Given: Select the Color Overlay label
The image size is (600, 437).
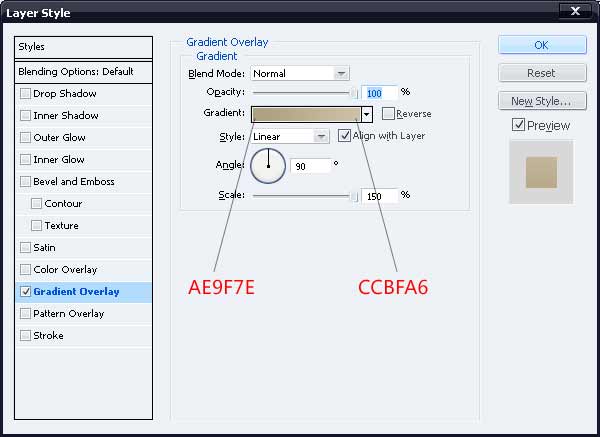Looking at the screenshot, I should point(65,270).
